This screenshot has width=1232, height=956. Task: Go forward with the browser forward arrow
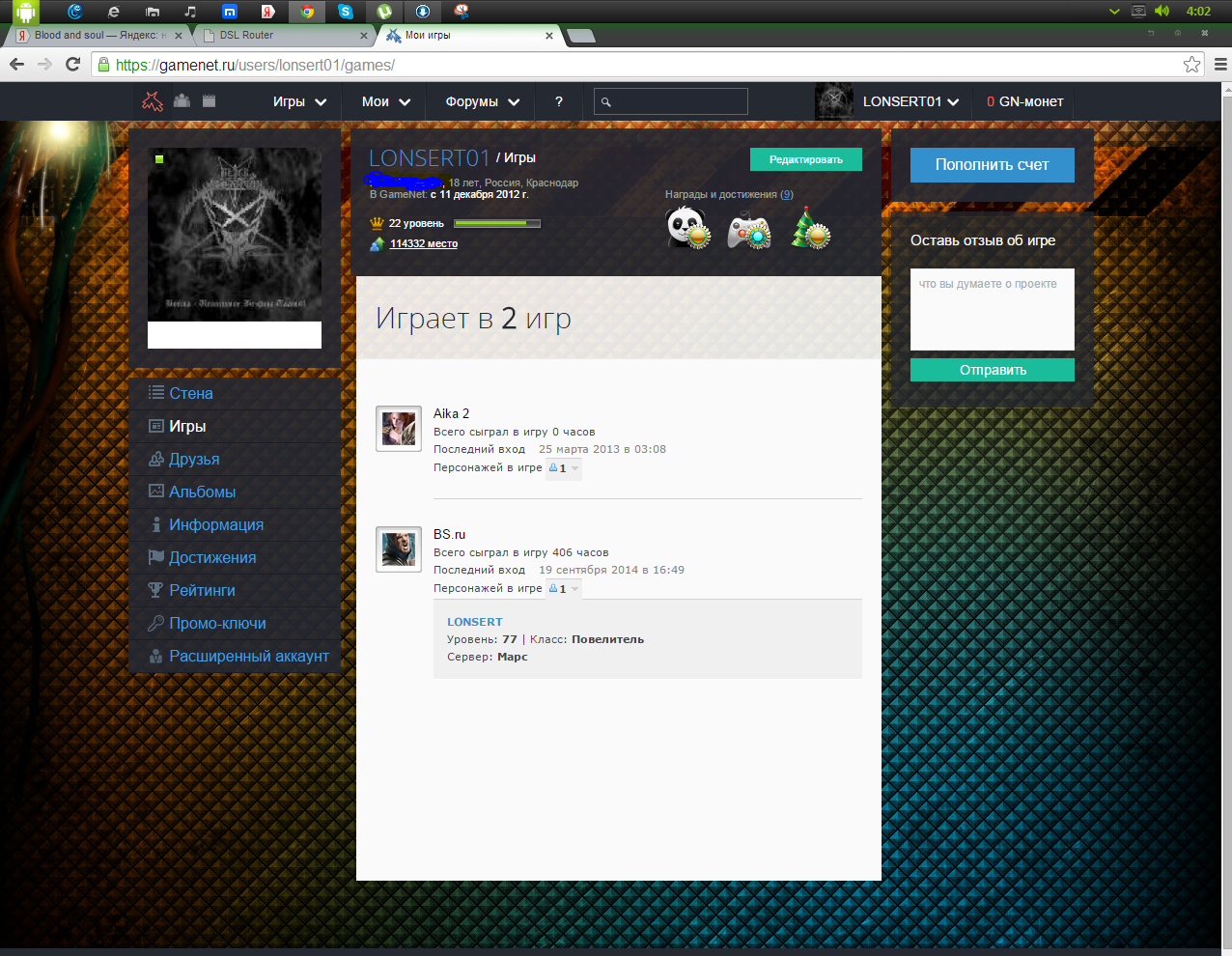[44, 65]
